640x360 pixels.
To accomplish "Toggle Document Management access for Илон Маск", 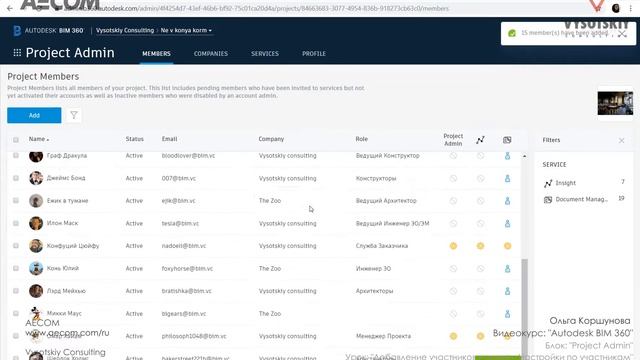I will [x=507, y=223].
